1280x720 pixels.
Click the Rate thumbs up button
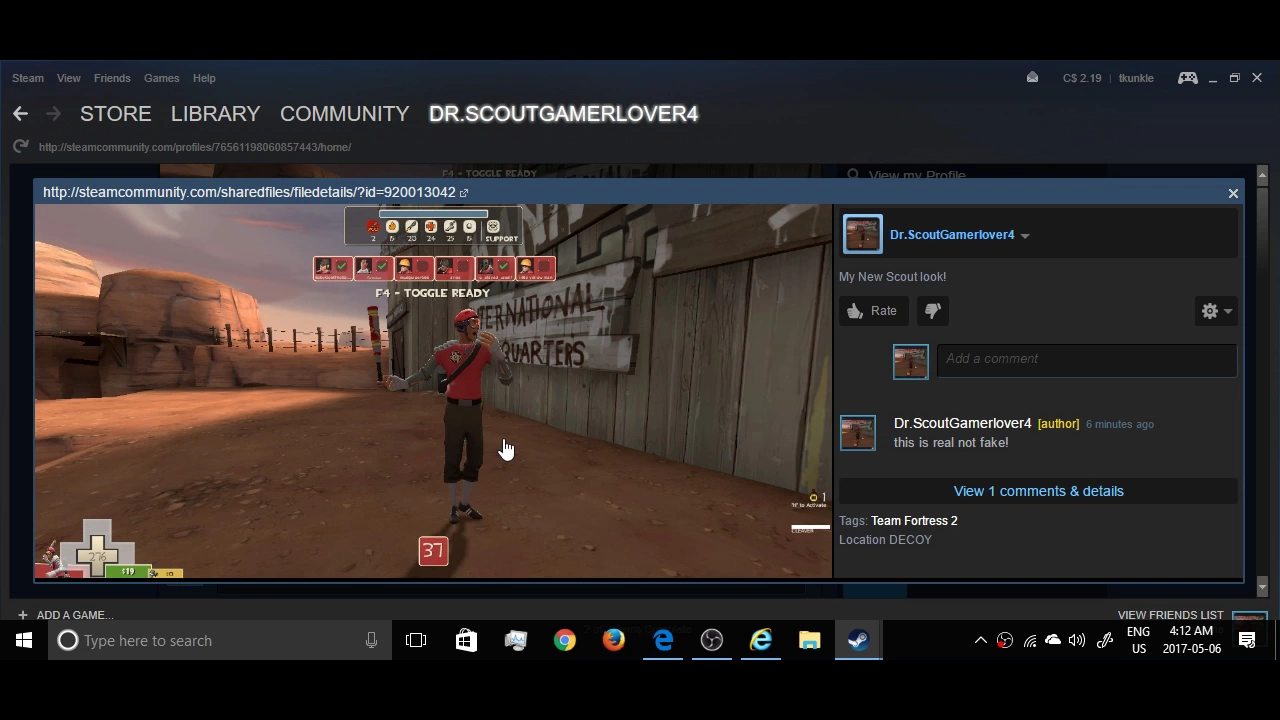pos(872,311)
